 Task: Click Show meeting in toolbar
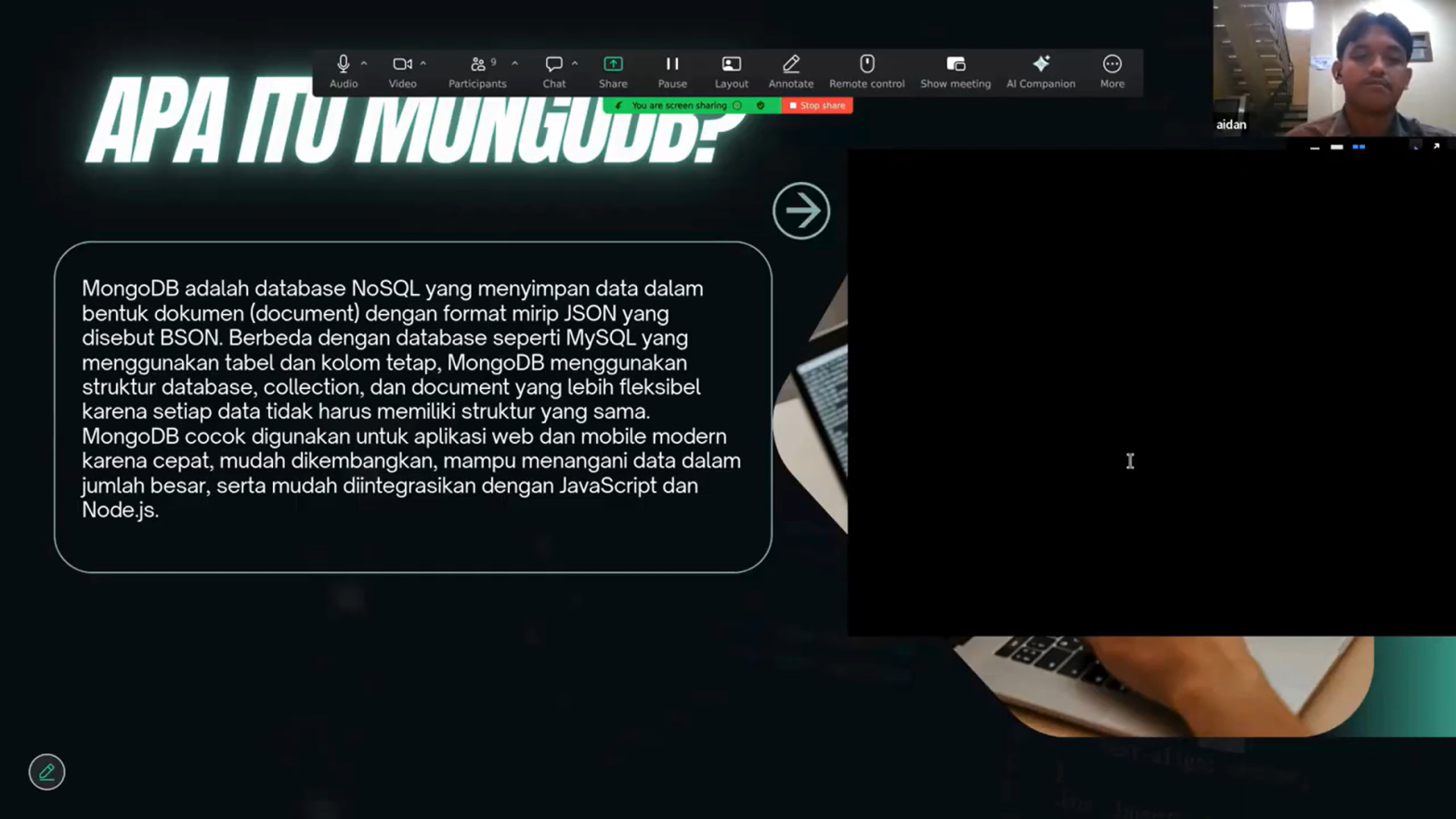[x=955, y=65]
